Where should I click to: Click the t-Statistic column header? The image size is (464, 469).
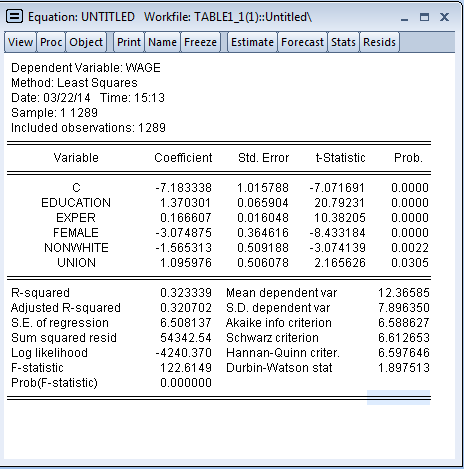click(340, 158)
